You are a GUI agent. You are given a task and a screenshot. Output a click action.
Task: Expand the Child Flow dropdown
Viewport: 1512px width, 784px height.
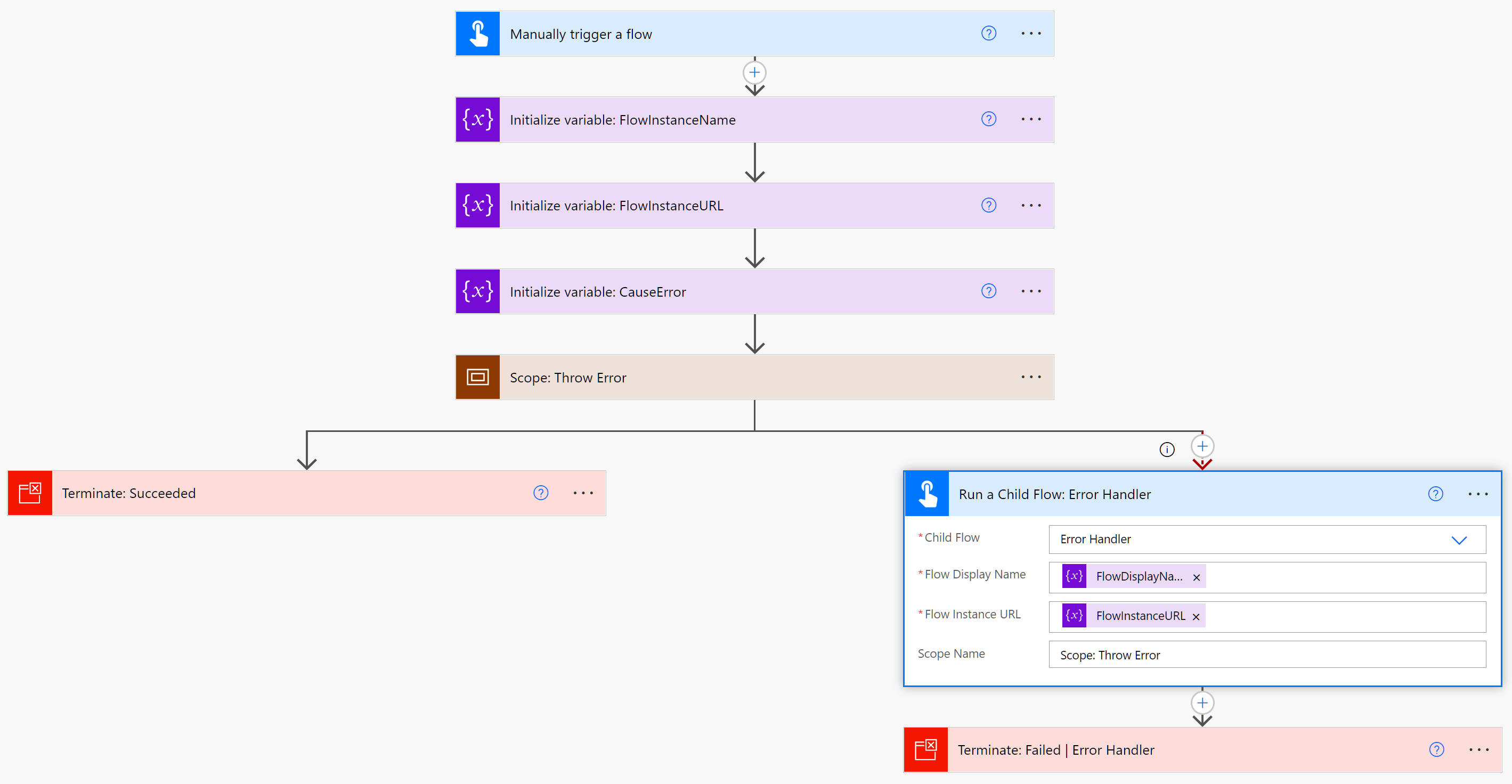click(x=1459, y=540)
